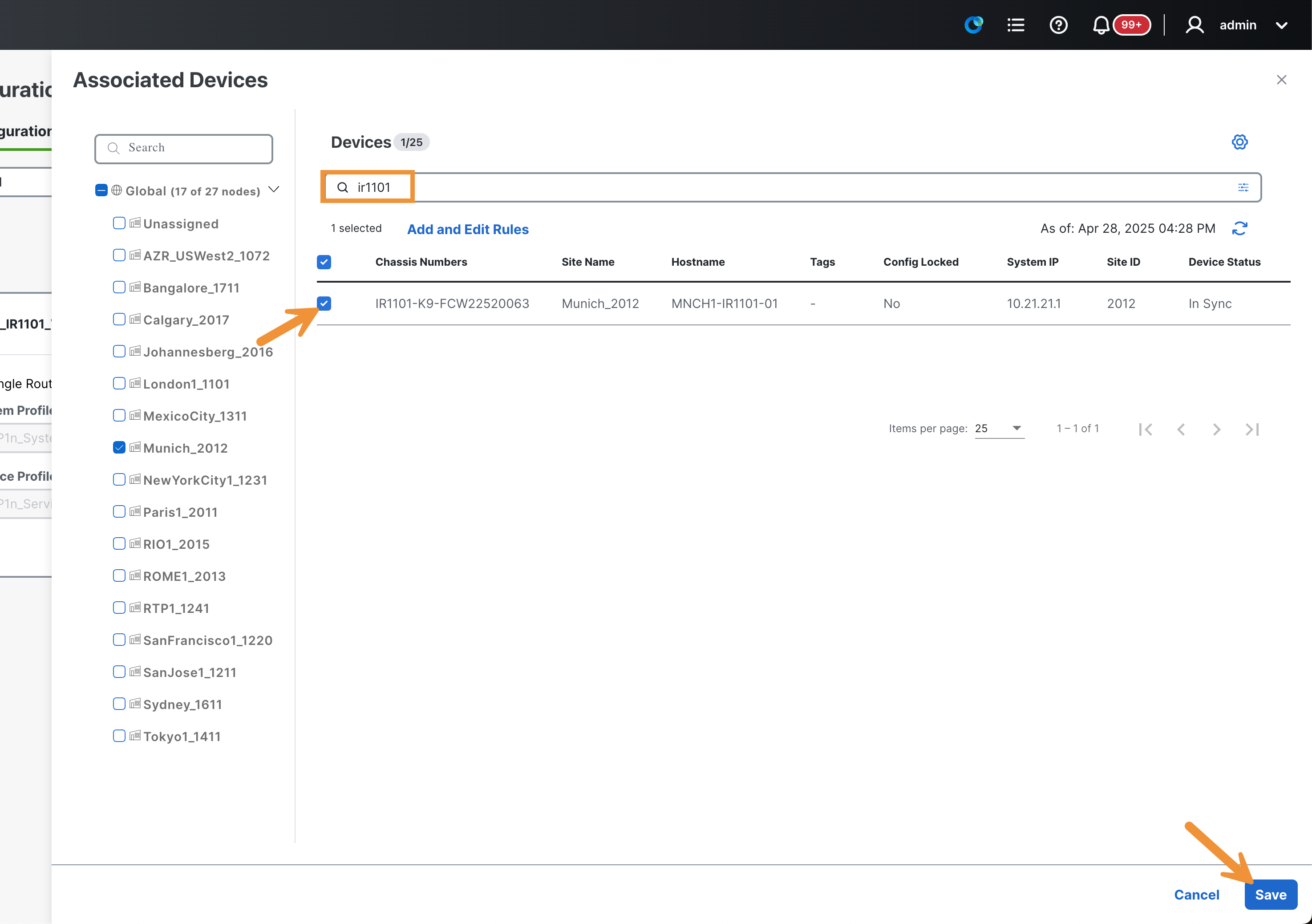Viewport: 1312px width, 924px height.
Task: Click the Tokyo1_1411 site icon
Action: click(x=135, y=735)
